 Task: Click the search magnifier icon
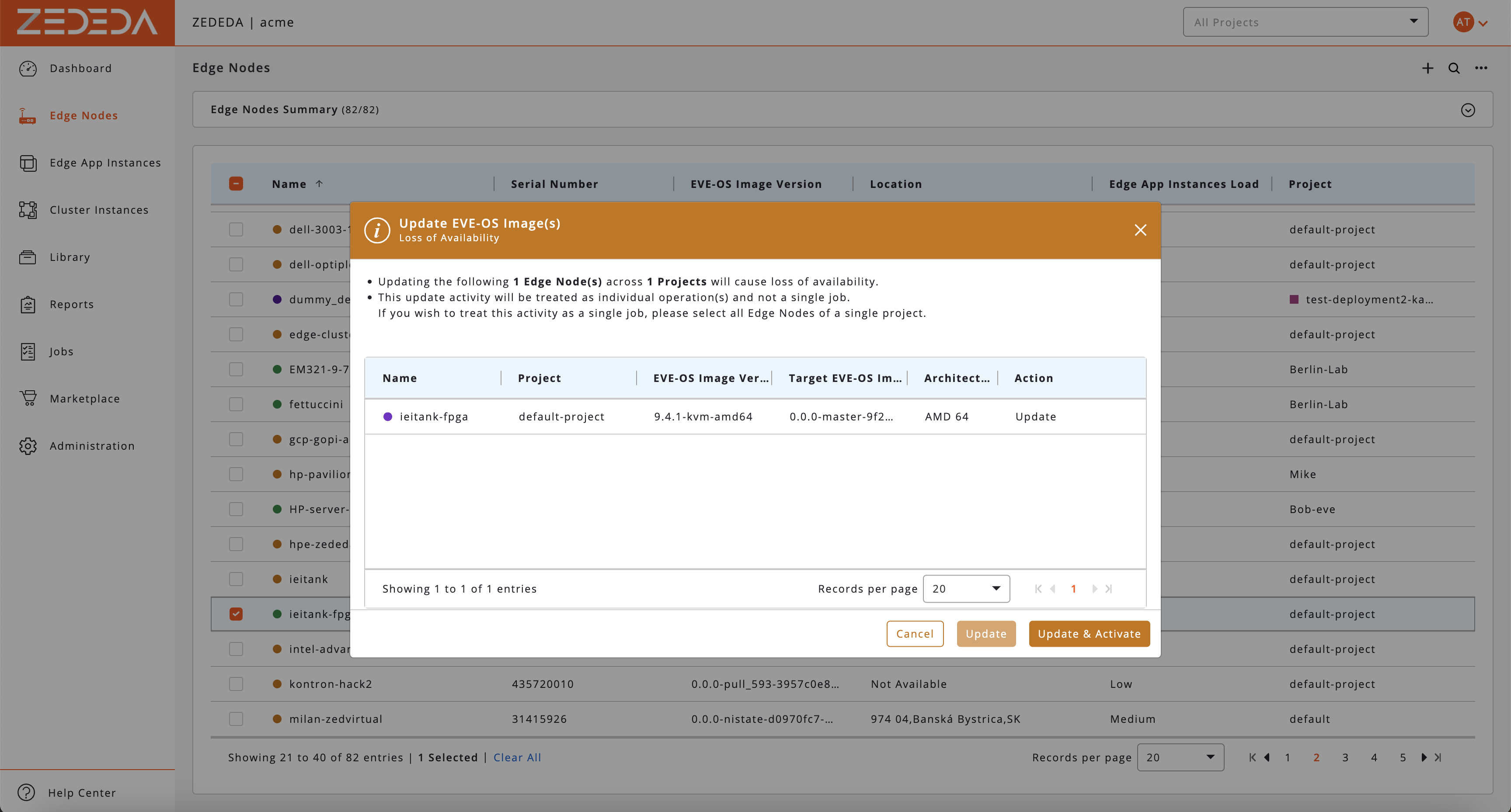click(1454, 69)
